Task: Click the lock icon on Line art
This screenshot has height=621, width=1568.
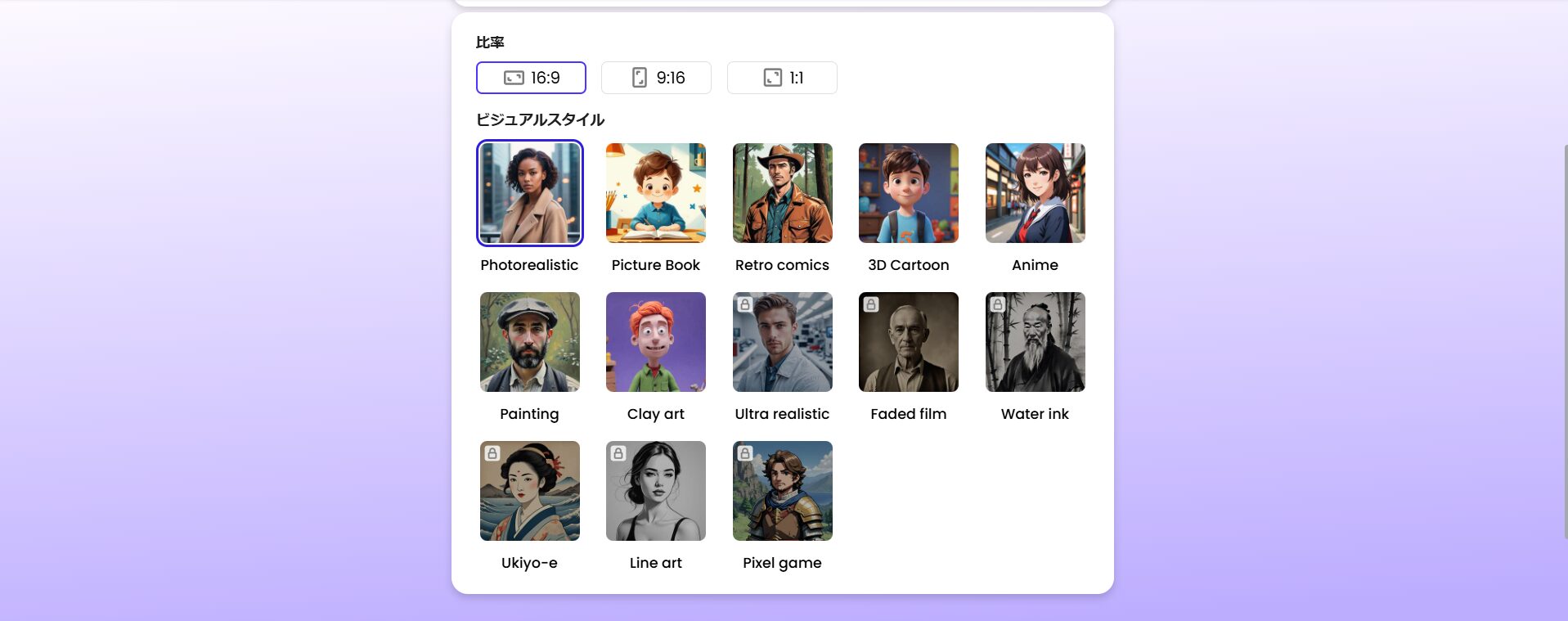Action: (x=618, y=453)
